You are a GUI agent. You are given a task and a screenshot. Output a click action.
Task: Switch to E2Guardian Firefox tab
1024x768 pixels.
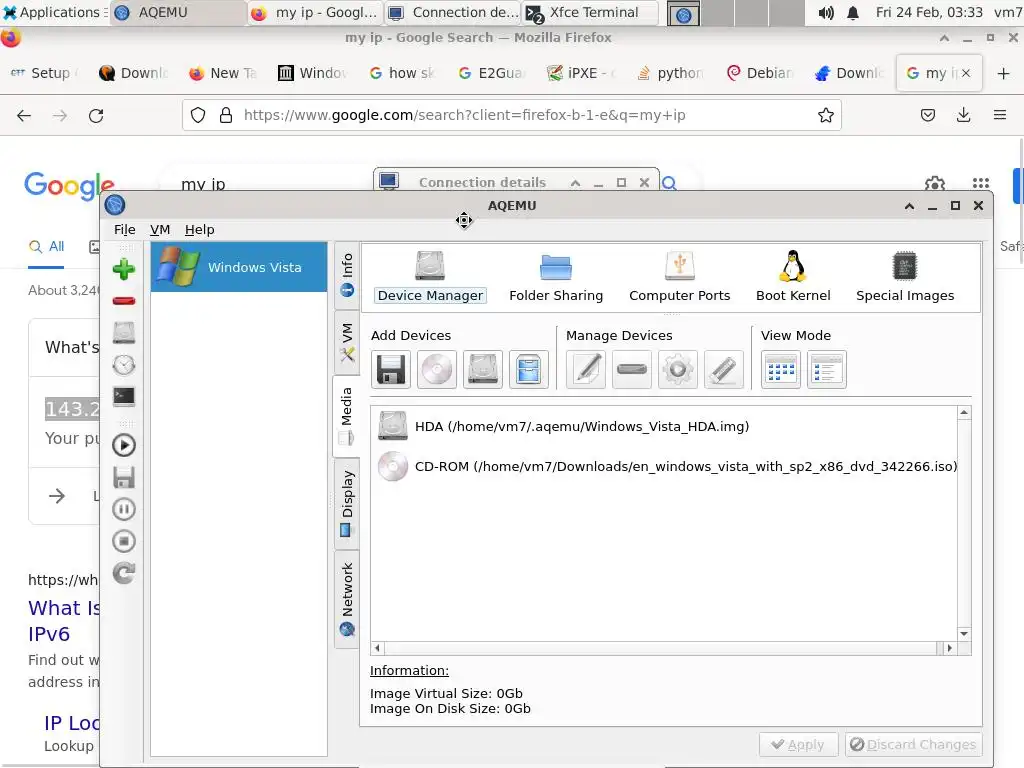pyautogui.click(x=491, y=73)
